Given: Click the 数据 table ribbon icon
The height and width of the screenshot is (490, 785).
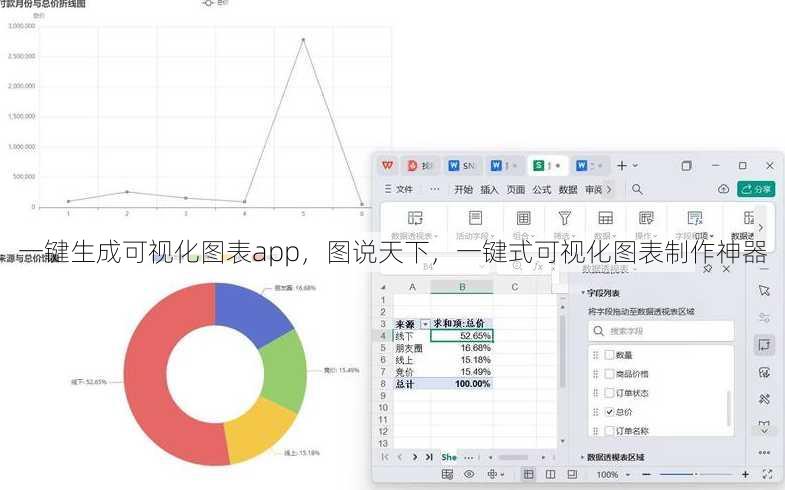Looking at the screenshot, I should [x=605, y=218].
